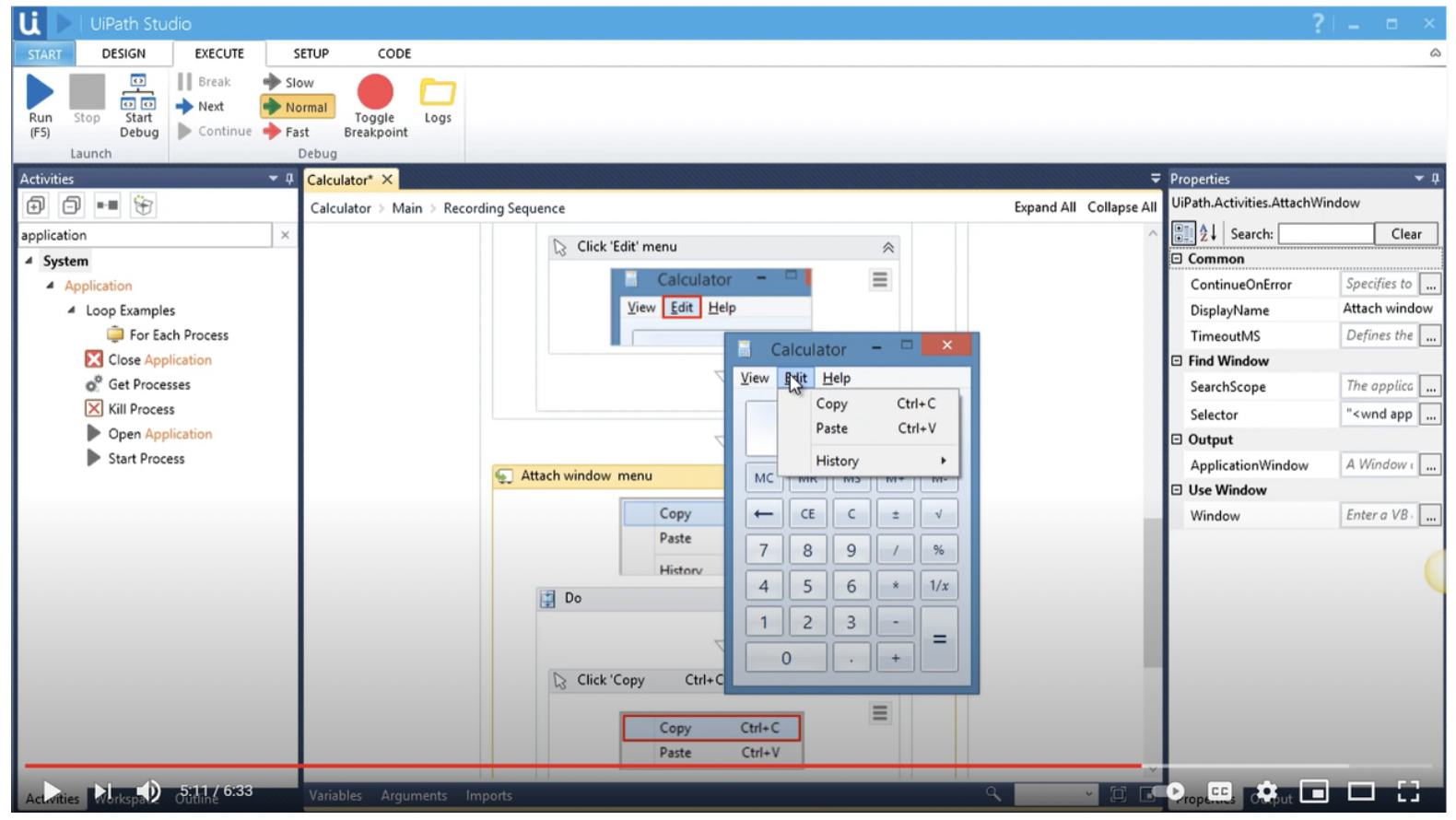Click the designer vertical scrollbar thumb

point(1152,592)
